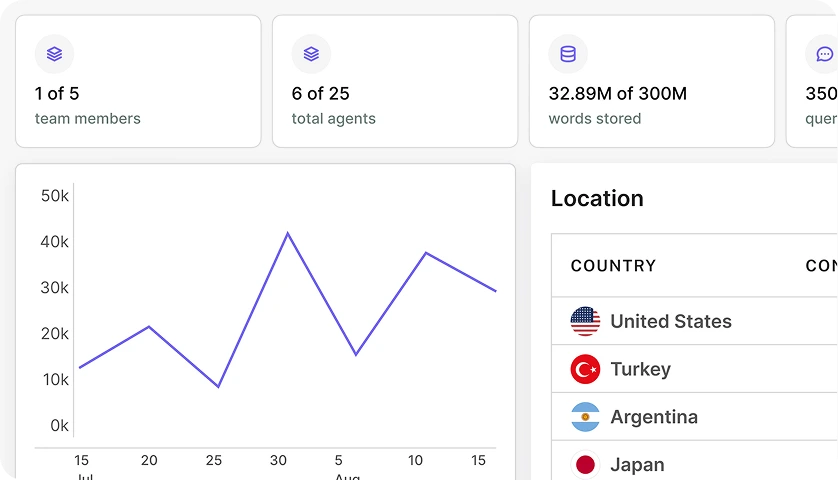This screenshot has height=480, width=838.
Task: Click the chart peak near July 30
Action: click(x=288, y=234)
